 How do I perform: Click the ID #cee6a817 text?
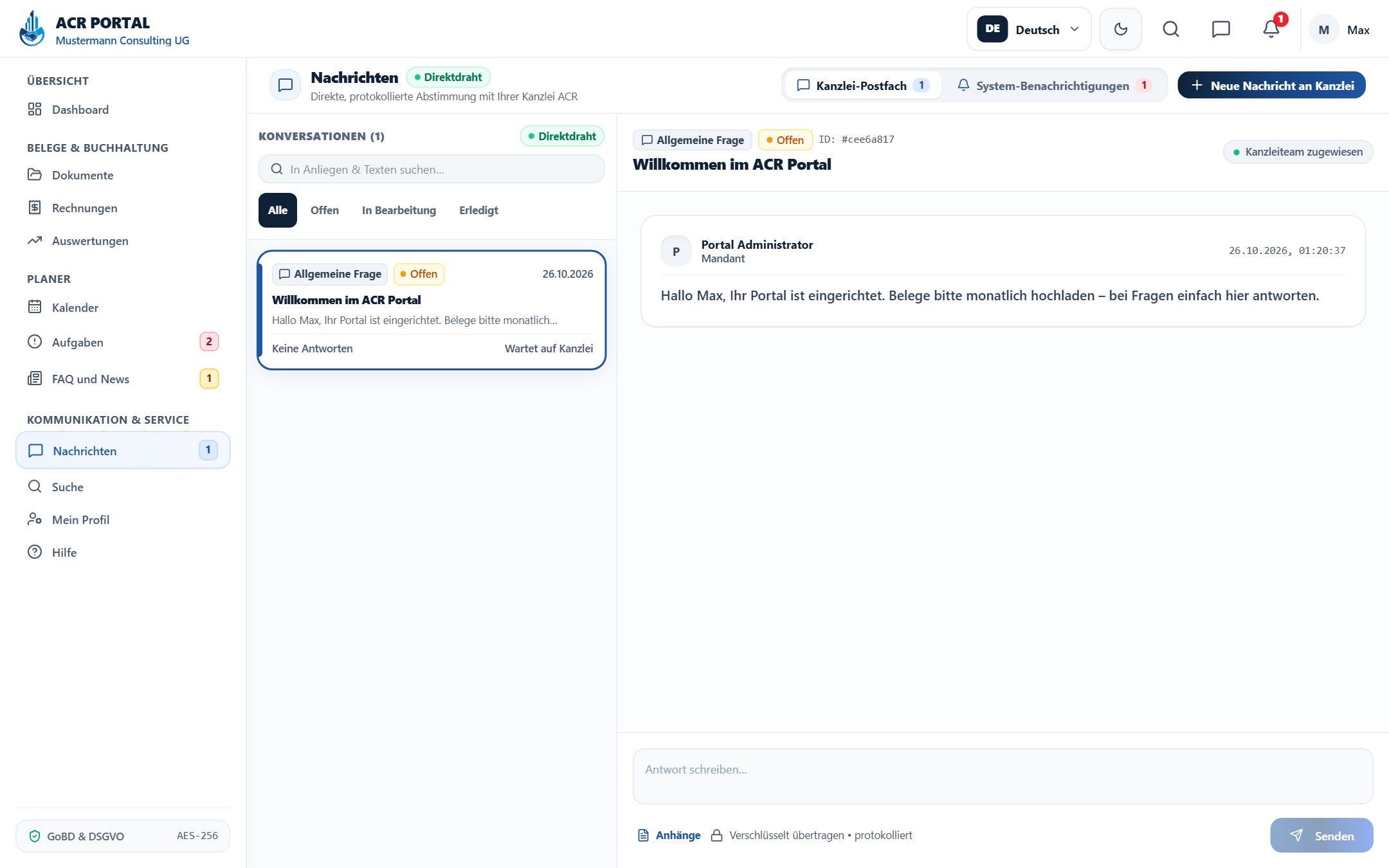(x=857, y=140)
